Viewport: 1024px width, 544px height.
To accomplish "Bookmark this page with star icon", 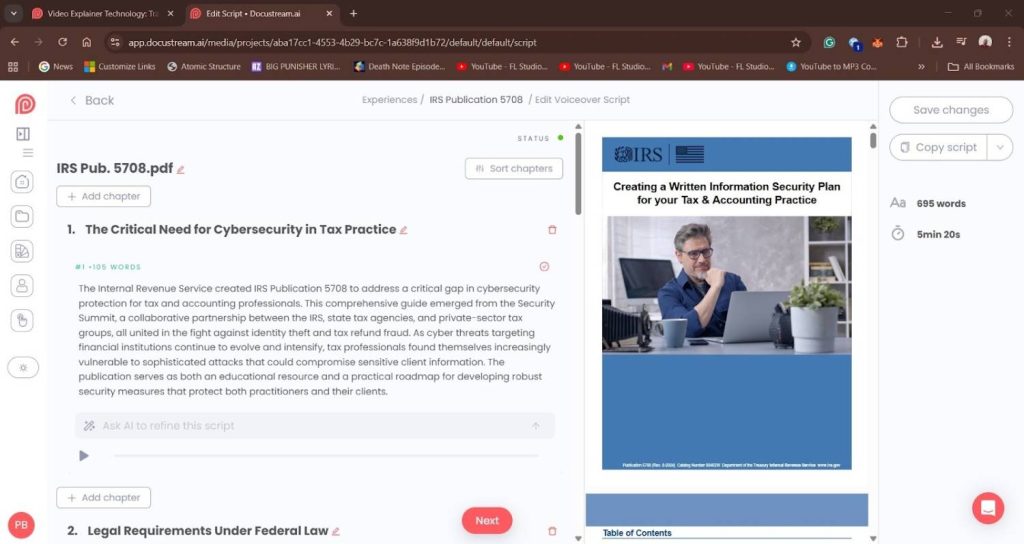I will click(x=795, y=42).
